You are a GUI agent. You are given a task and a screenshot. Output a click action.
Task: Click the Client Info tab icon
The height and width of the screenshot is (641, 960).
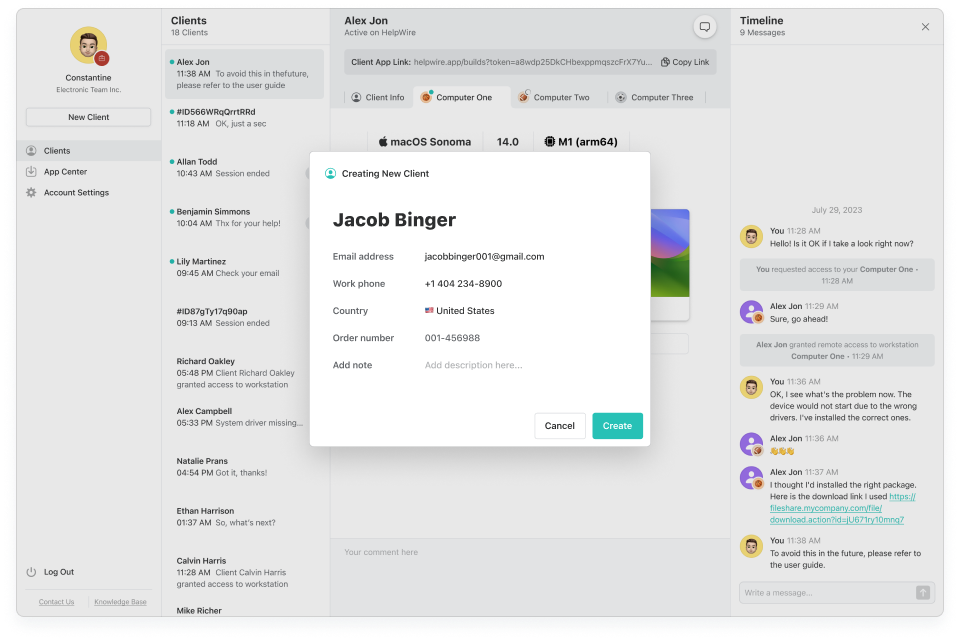[x=356, y=97]
